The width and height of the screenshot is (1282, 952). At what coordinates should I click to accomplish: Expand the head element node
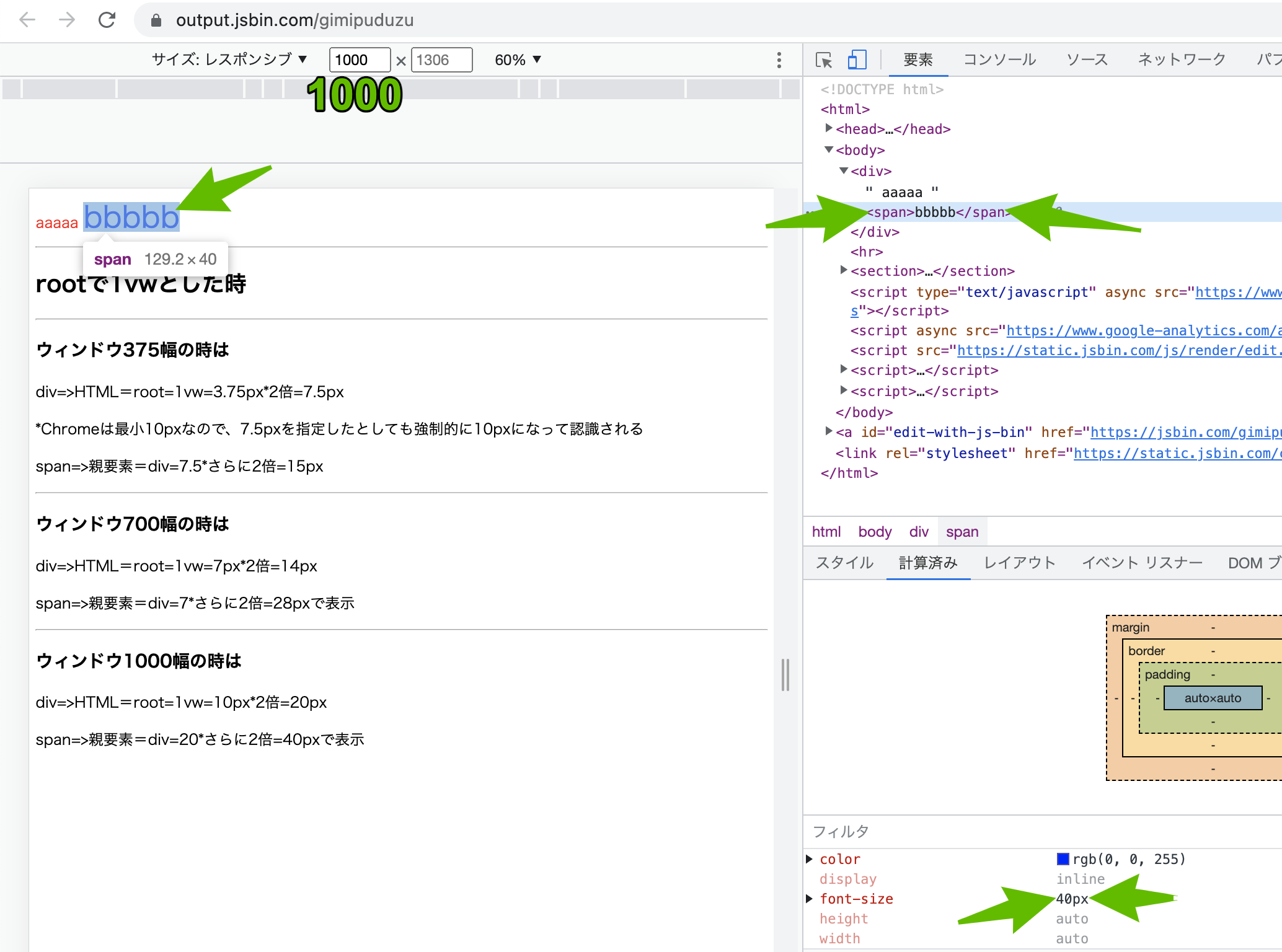(829, 128)
